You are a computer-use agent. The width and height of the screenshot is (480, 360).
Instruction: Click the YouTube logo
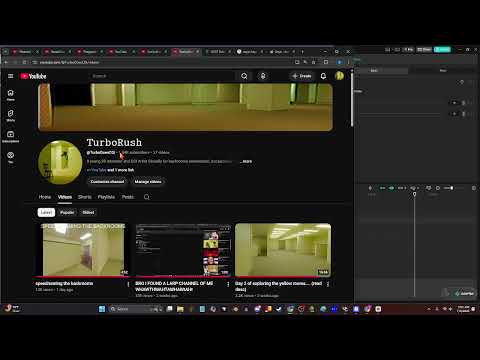pos(33,76)
